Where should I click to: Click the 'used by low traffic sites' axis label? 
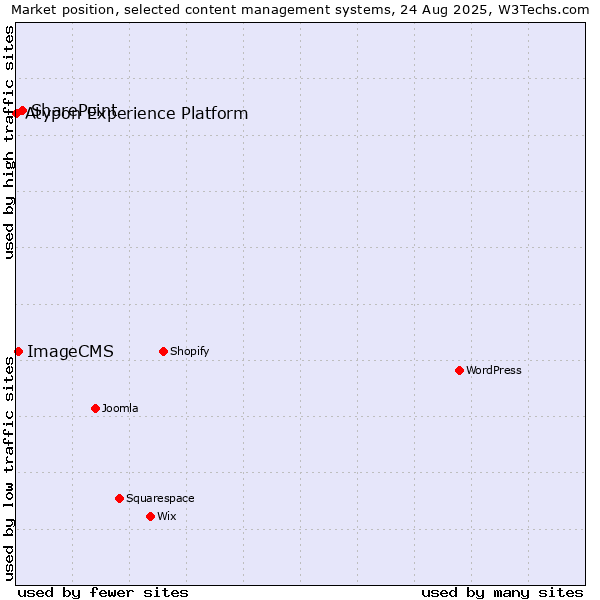[x=8, y=469]
